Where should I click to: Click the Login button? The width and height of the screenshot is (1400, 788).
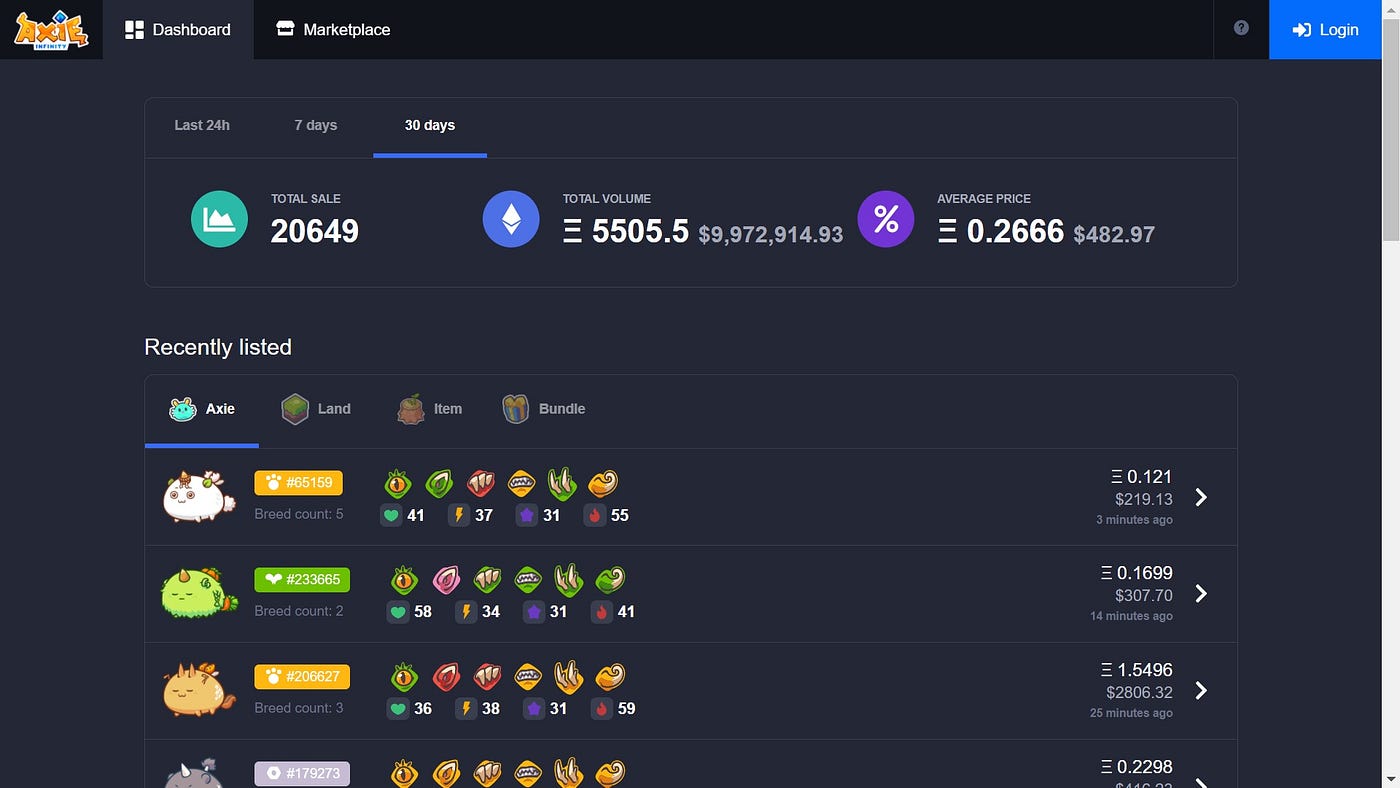point(1325,30)
